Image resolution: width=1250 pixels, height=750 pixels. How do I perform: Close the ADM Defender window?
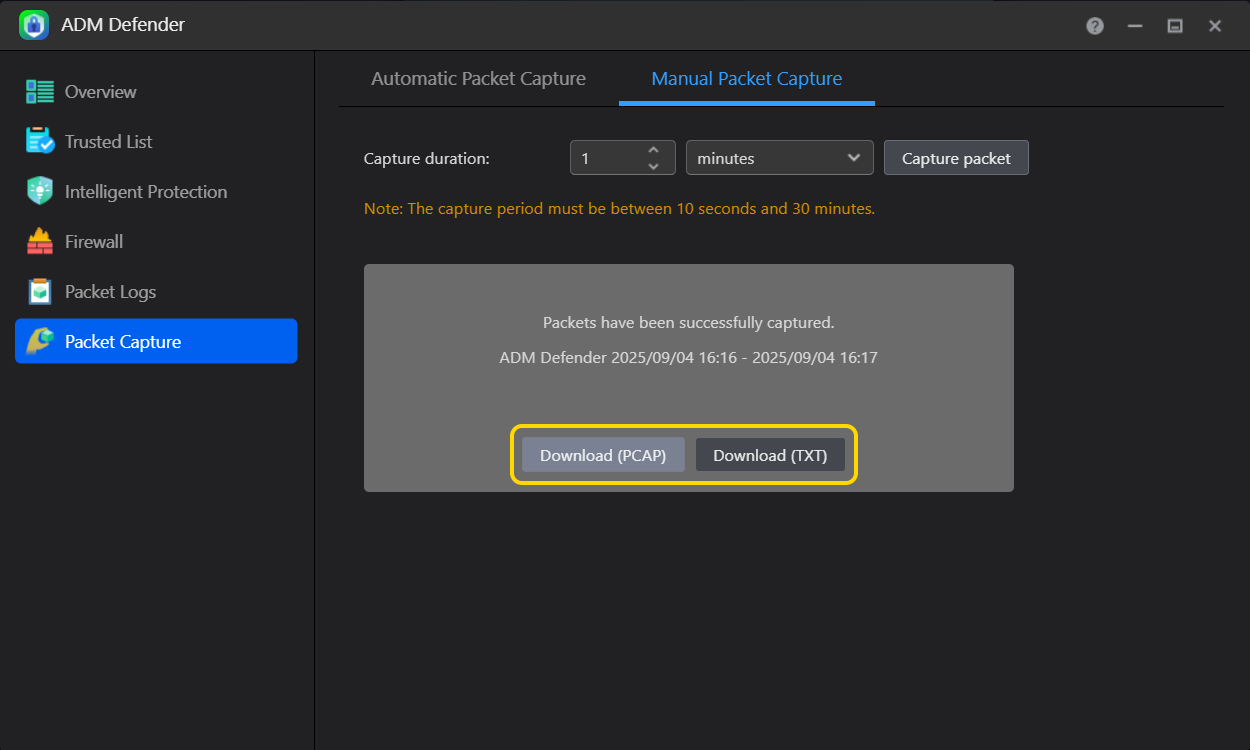[1215, 26]
